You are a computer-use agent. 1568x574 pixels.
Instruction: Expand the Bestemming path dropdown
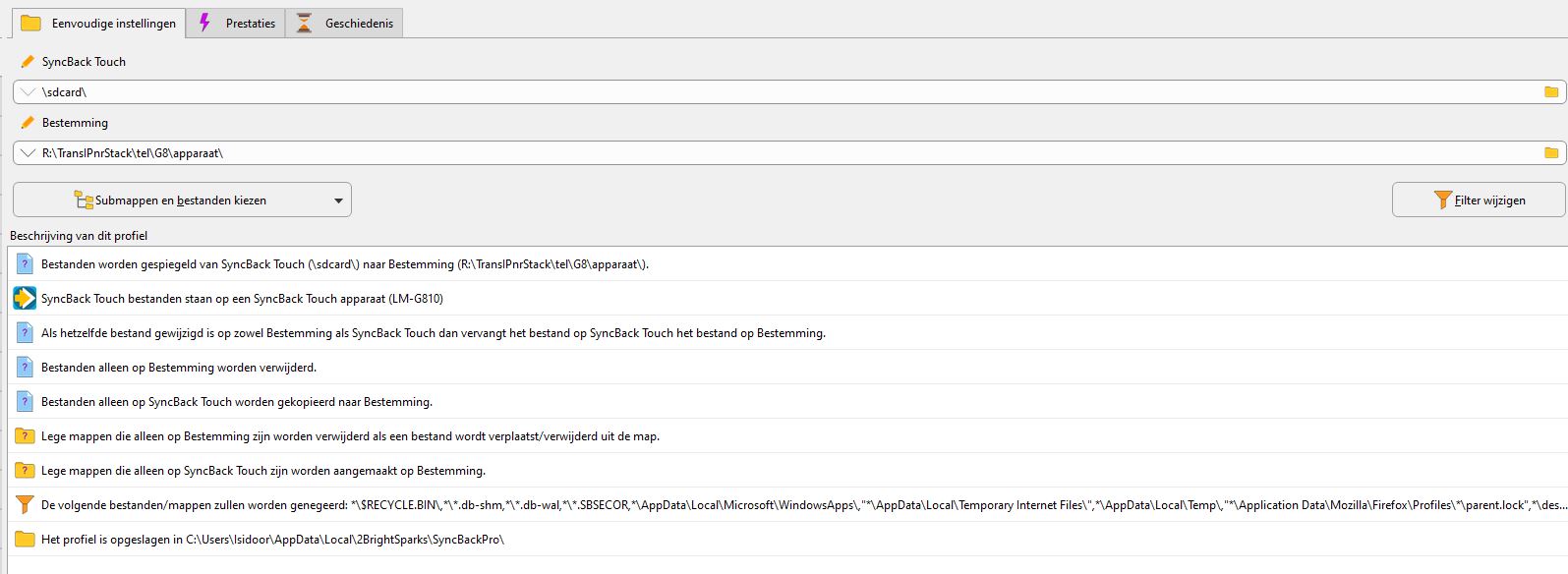pos(28,153)
